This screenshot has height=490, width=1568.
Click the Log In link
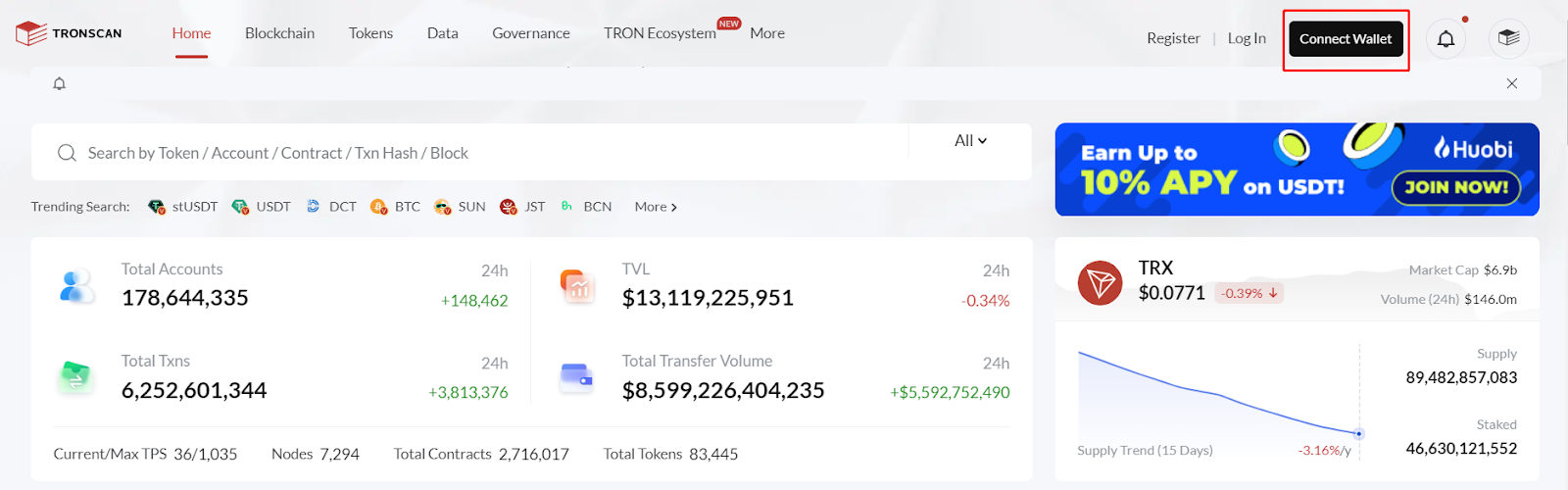1247,38
